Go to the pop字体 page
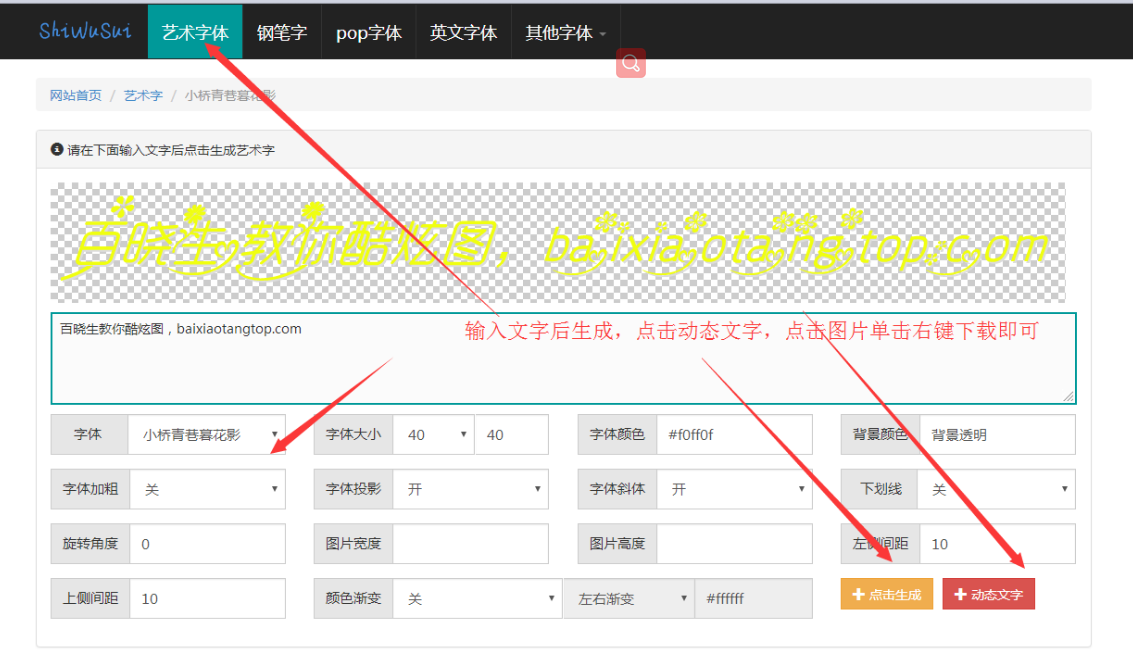Viewport: 1133px width, 663px height. tap(368, 32)
